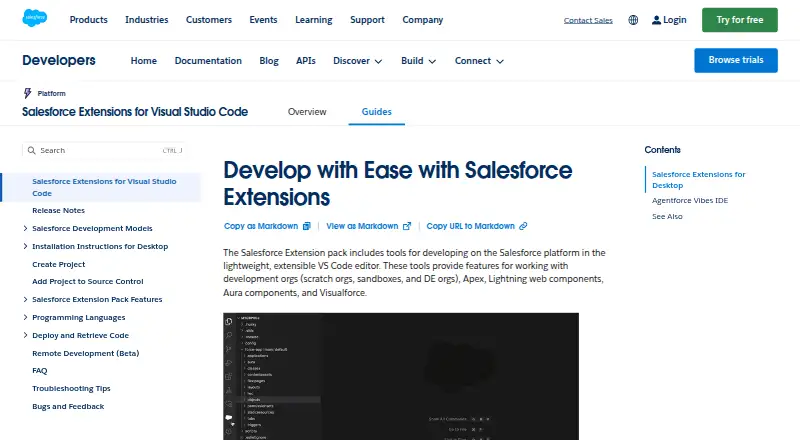Jump to Salesforce Extensions for Desktop section

point(698,180)
